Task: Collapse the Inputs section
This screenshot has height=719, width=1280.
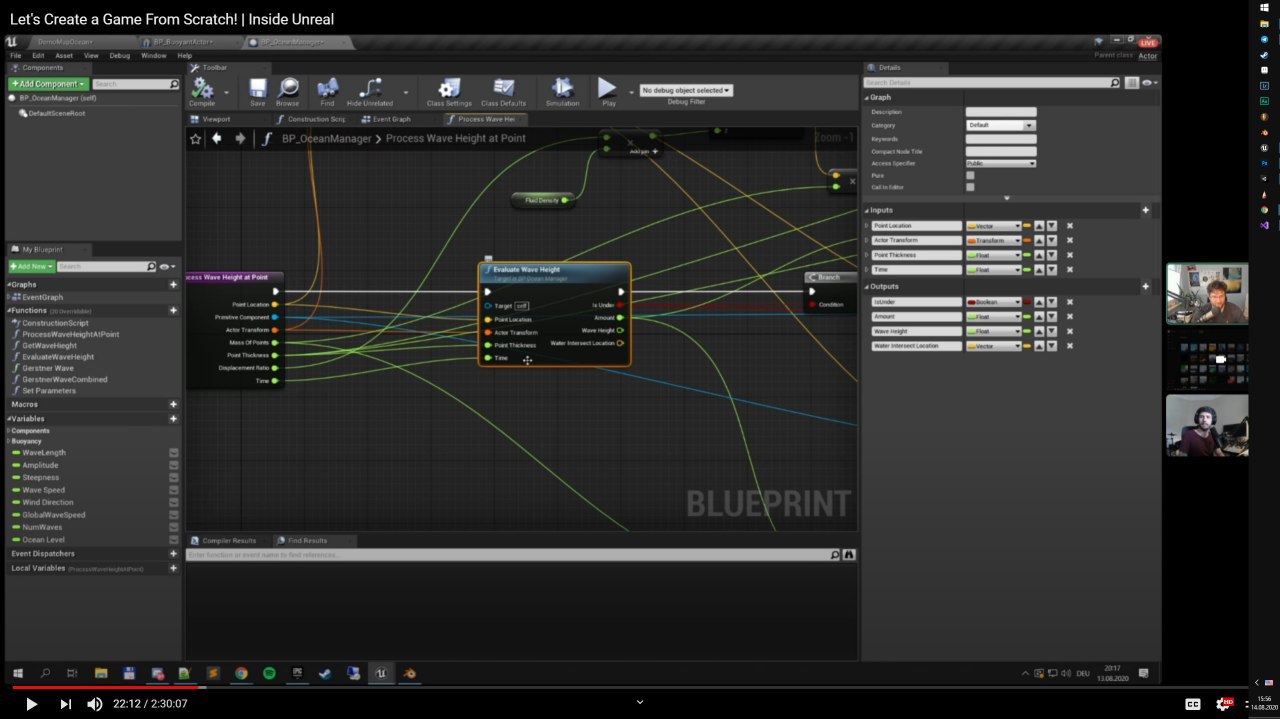Action: pos(867,210)
